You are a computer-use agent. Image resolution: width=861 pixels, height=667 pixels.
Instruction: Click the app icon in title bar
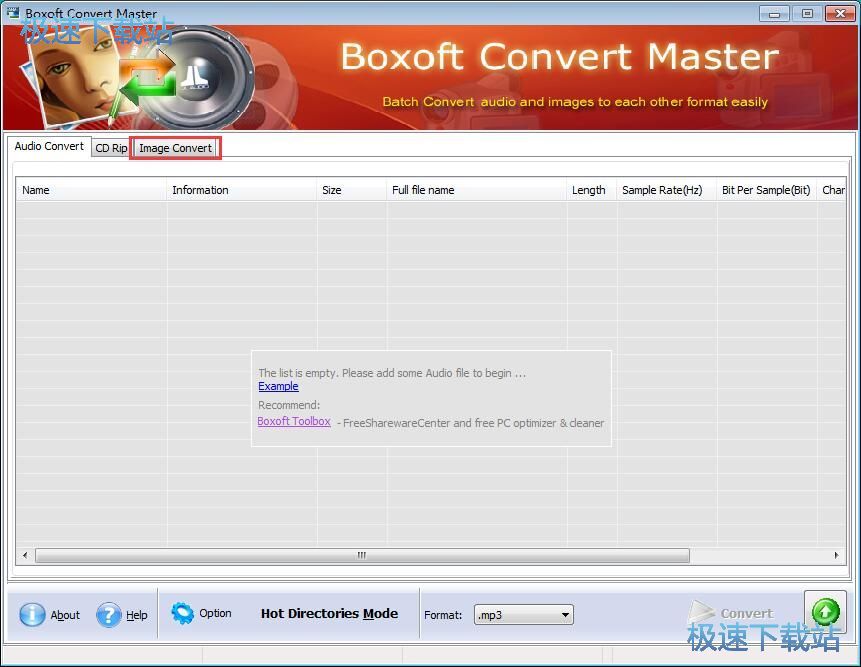12,12
